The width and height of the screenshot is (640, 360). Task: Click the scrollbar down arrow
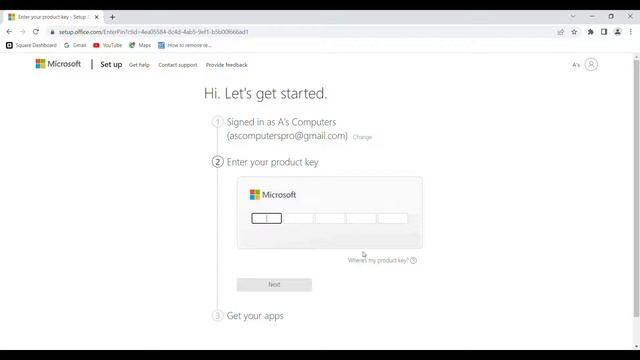coord(636,347)
